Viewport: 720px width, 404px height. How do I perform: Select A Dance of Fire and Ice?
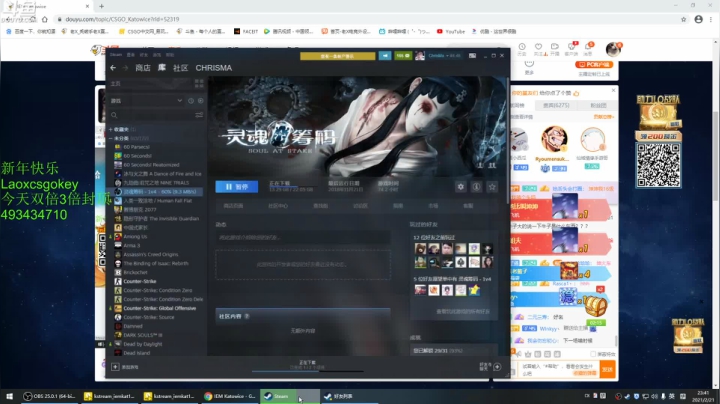pyautogui.click(x=162, y=174)
